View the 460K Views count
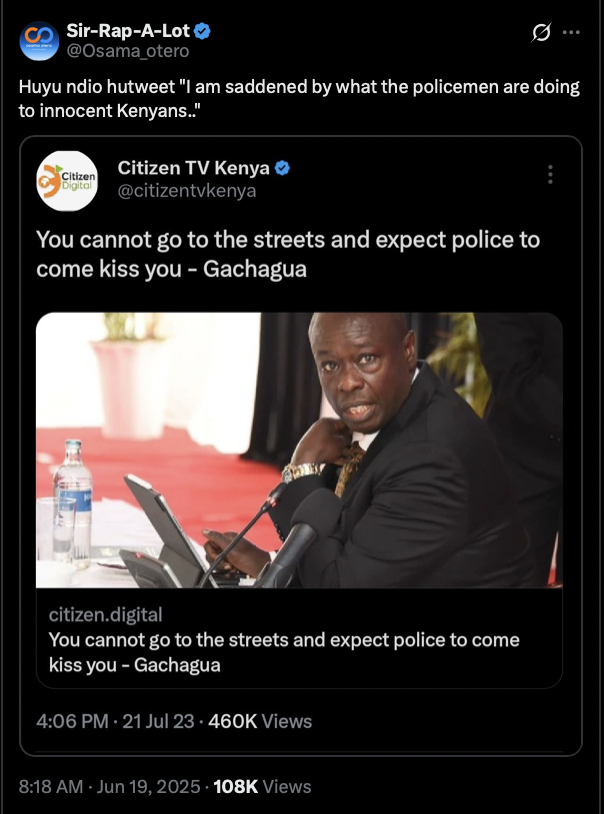 (260, 721)
